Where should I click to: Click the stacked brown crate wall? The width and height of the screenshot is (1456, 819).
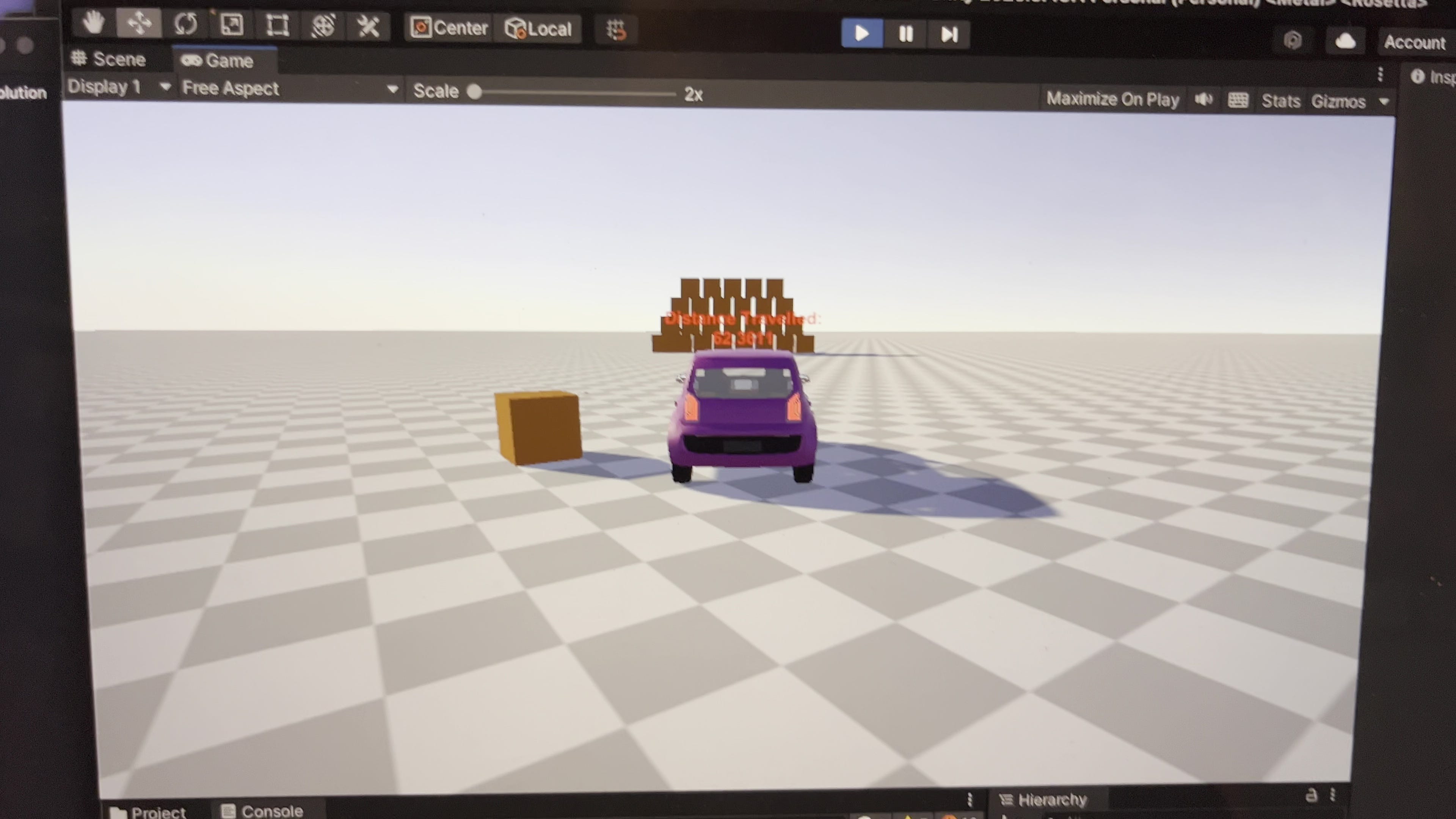pyautogui.click(x=733, y=315)
